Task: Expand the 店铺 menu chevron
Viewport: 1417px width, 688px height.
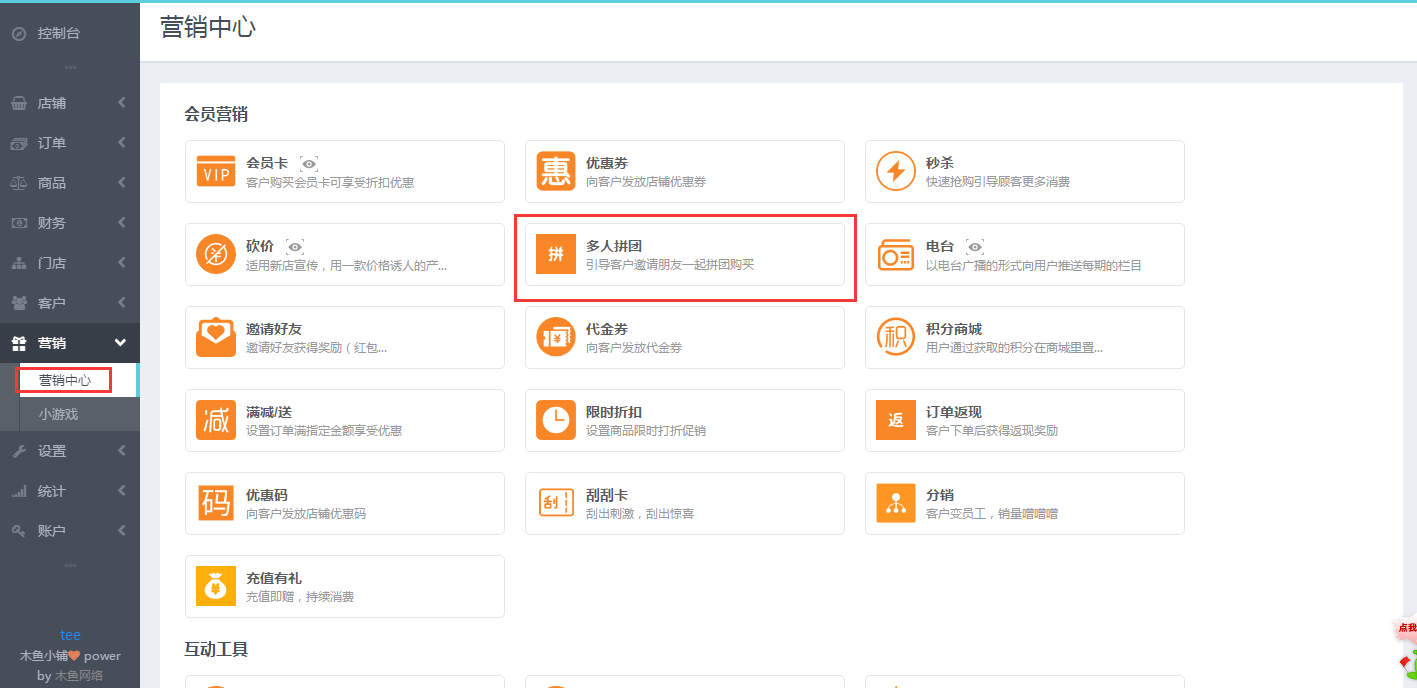Action: [x=121, y=103]
